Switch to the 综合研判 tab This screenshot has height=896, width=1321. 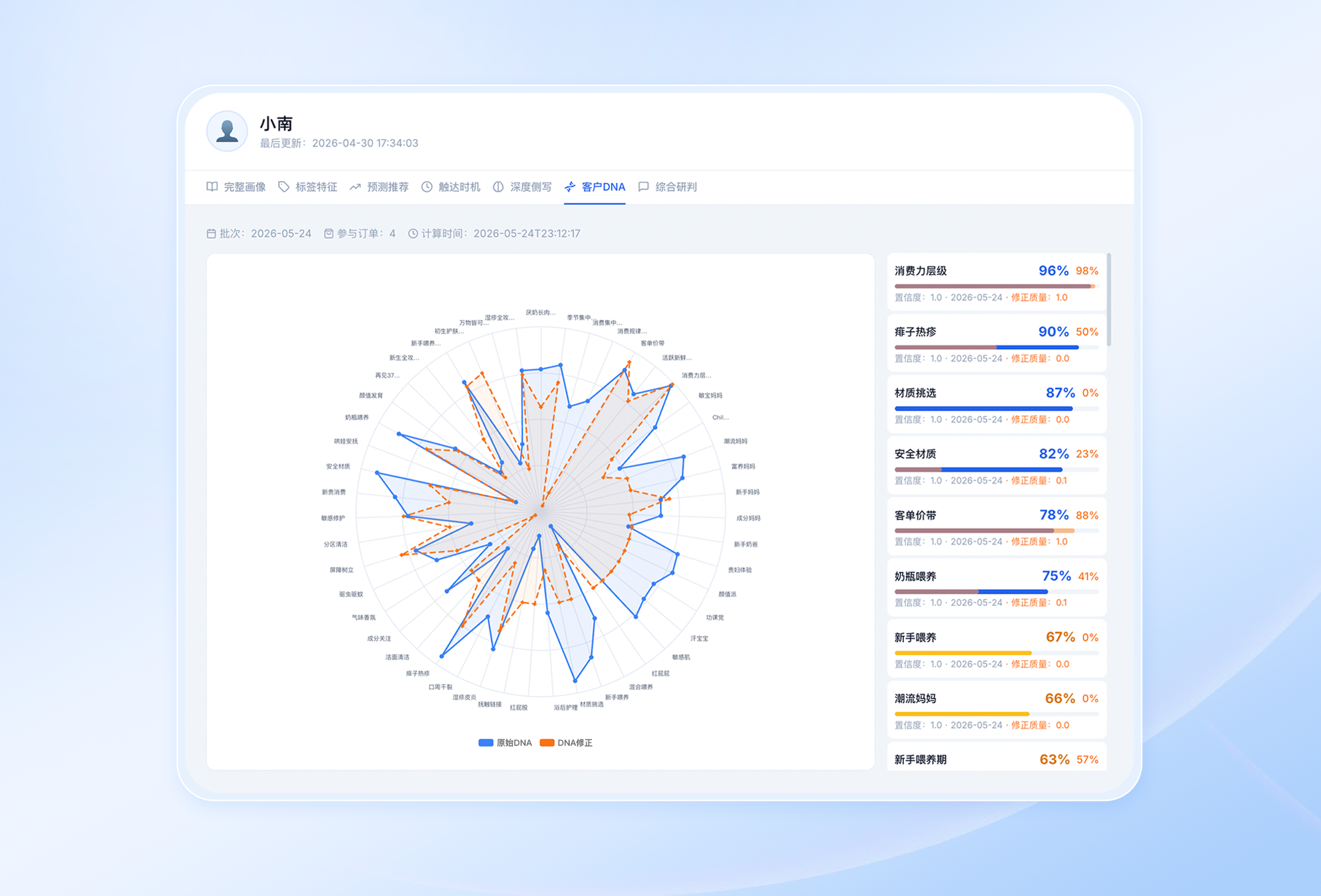tap(667, 187)
